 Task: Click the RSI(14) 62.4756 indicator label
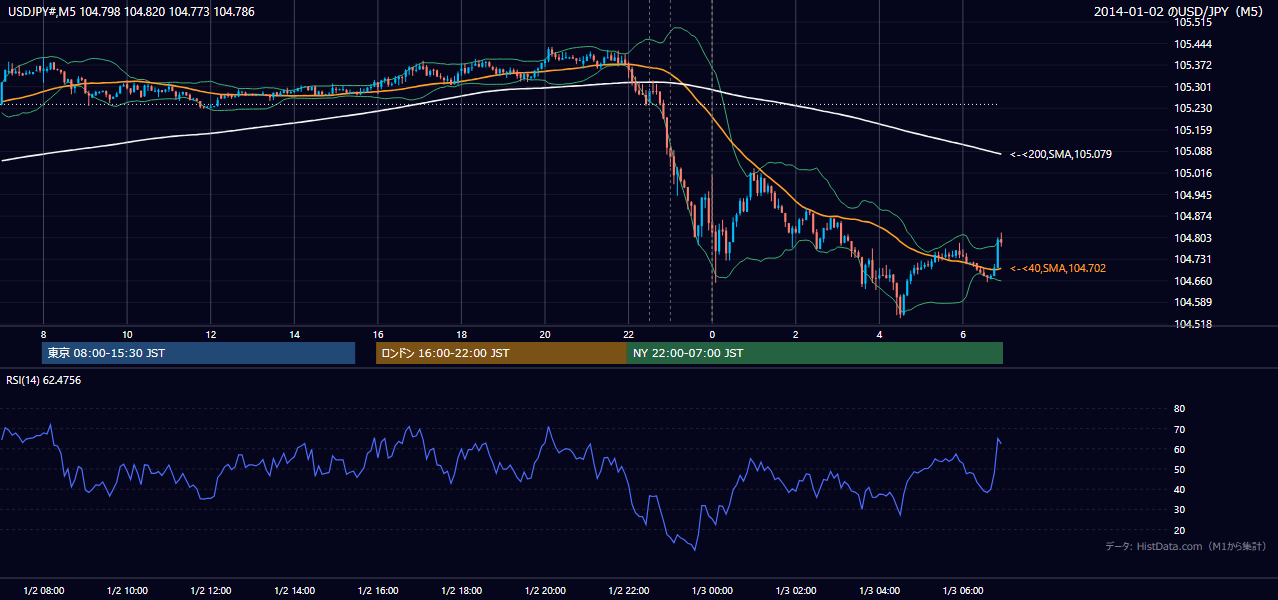click(x=44, y=380)
